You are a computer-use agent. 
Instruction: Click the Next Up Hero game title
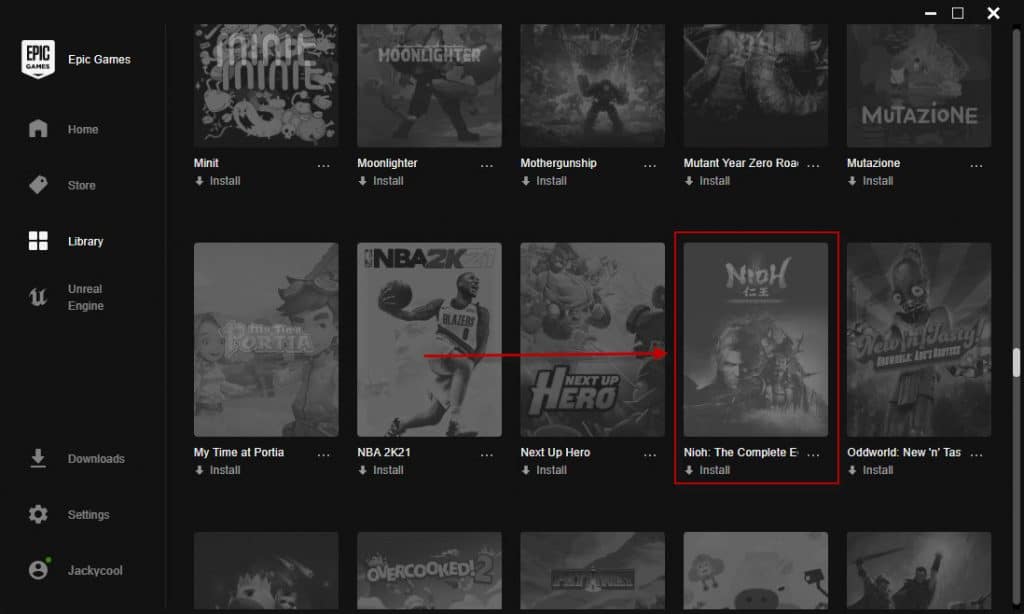click(555, 453)
